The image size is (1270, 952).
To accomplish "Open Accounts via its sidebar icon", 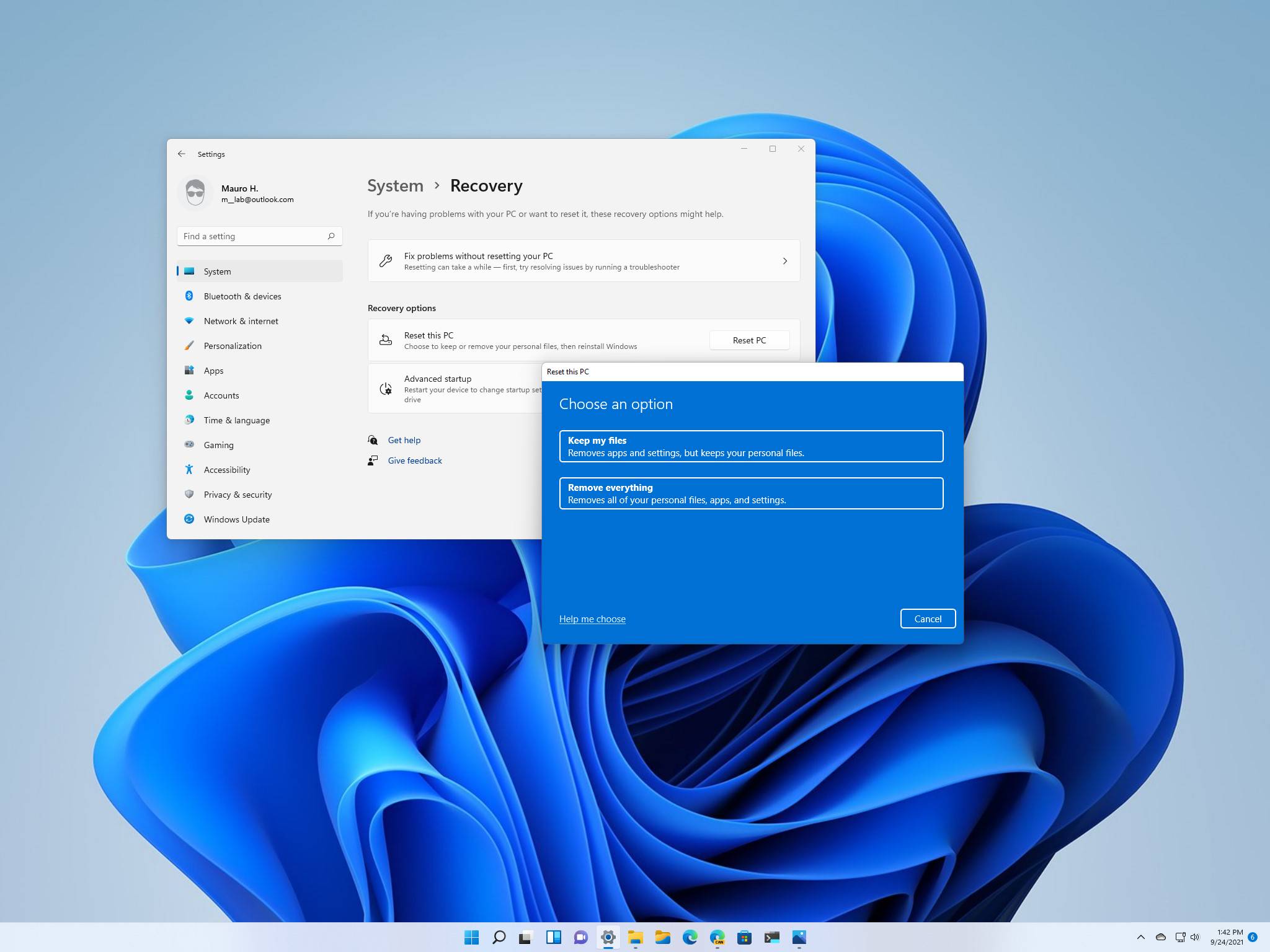I will [190, 395].
